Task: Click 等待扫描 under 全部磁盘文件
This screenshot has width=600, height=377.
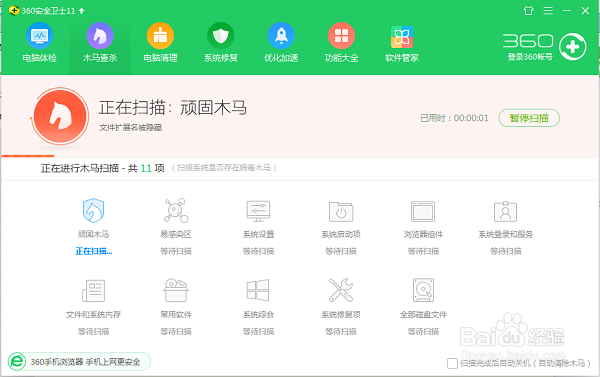Action: pyautogui.click(x=423, y=331)
